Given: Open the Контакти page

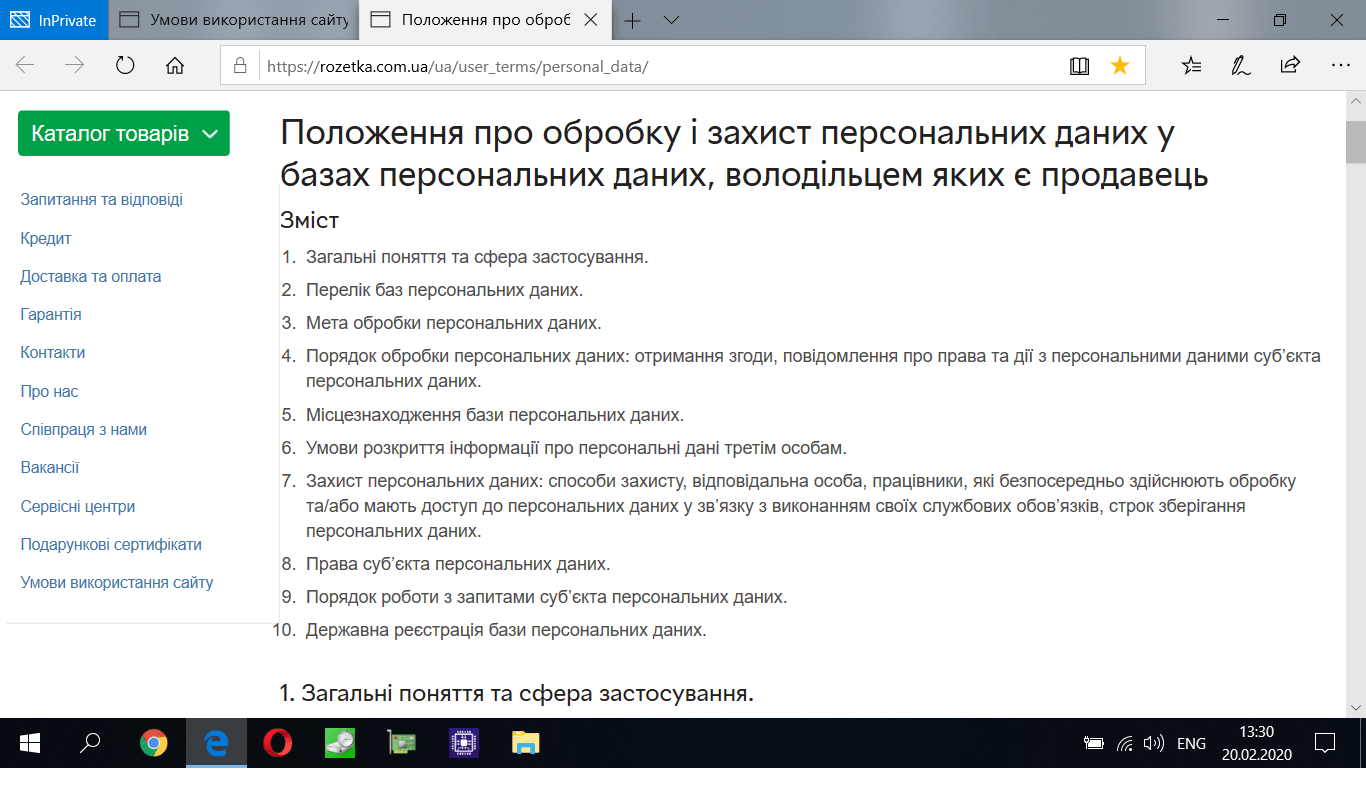Looking at the screenshot, I should click(53, 352).
